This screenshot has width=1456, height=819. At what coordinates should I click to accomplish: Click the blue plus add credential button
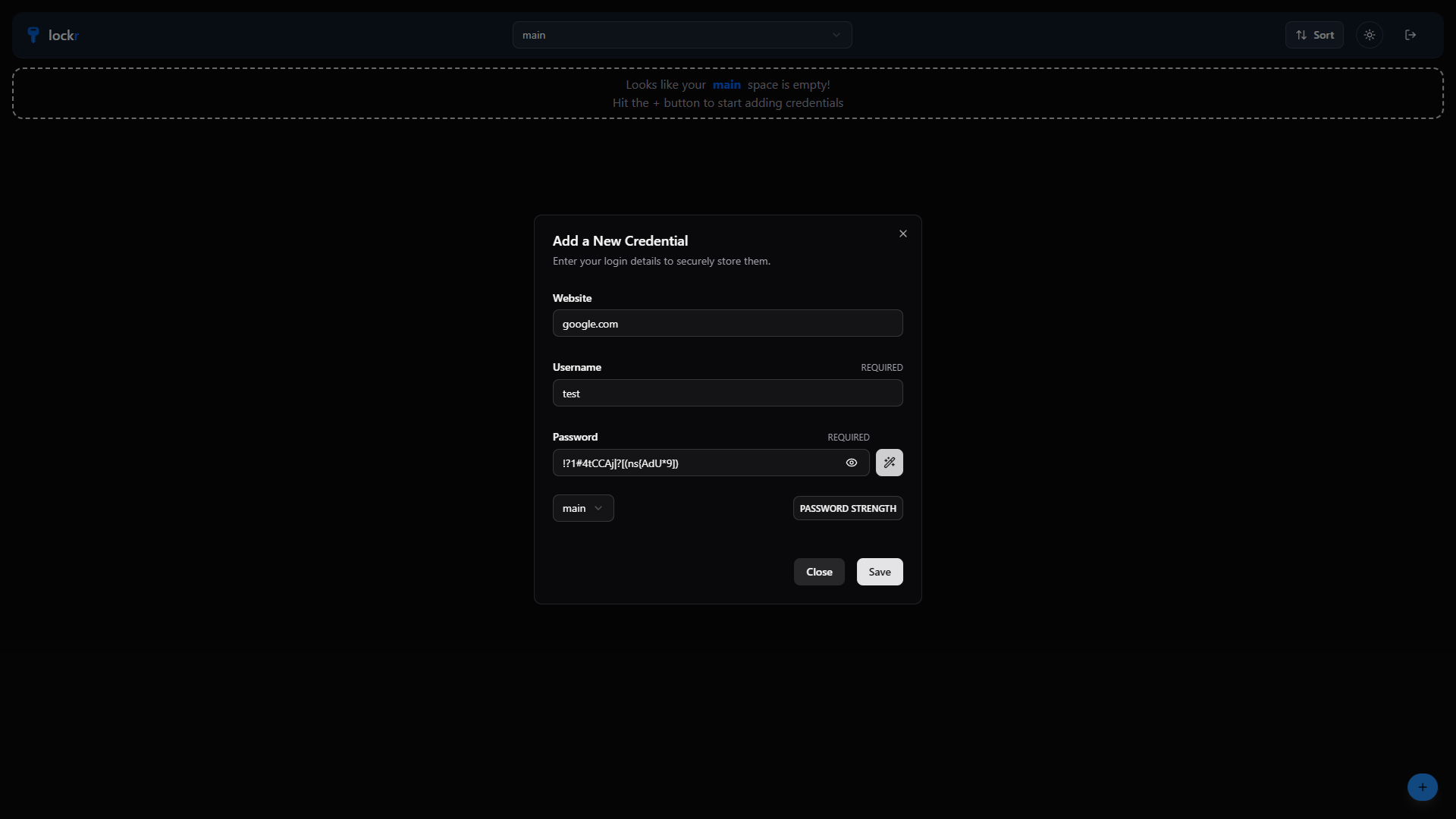1423,787
